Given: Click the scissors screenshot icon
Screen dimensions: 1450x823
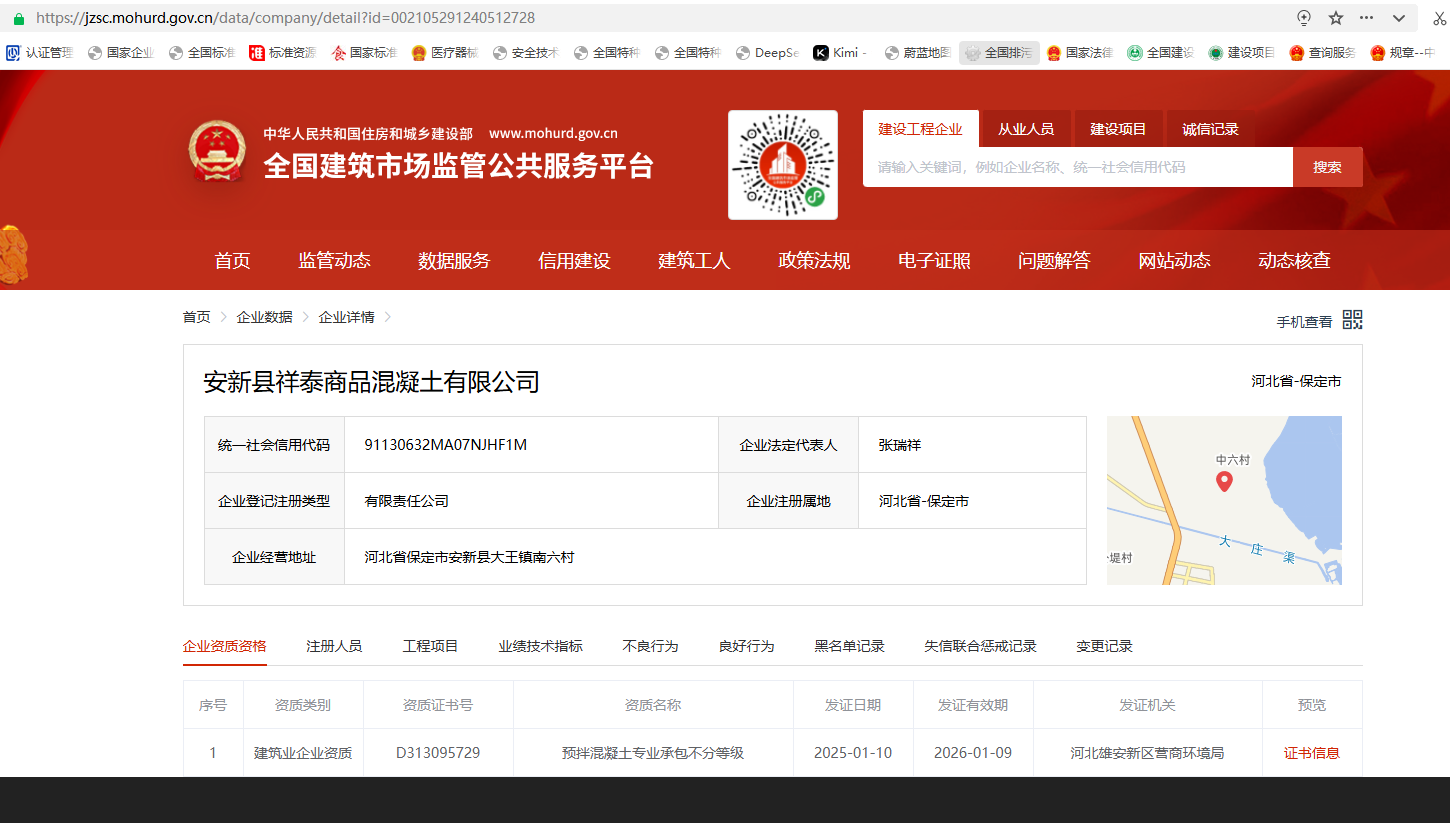Looking at the screenshot, I should (1439, 18).
